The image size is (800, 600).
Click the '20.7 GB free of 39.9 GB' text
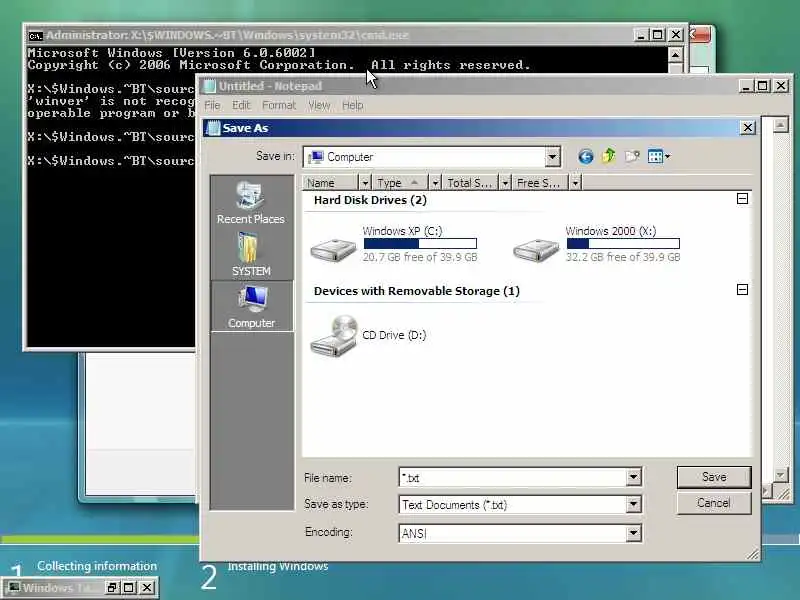point(420,257)
